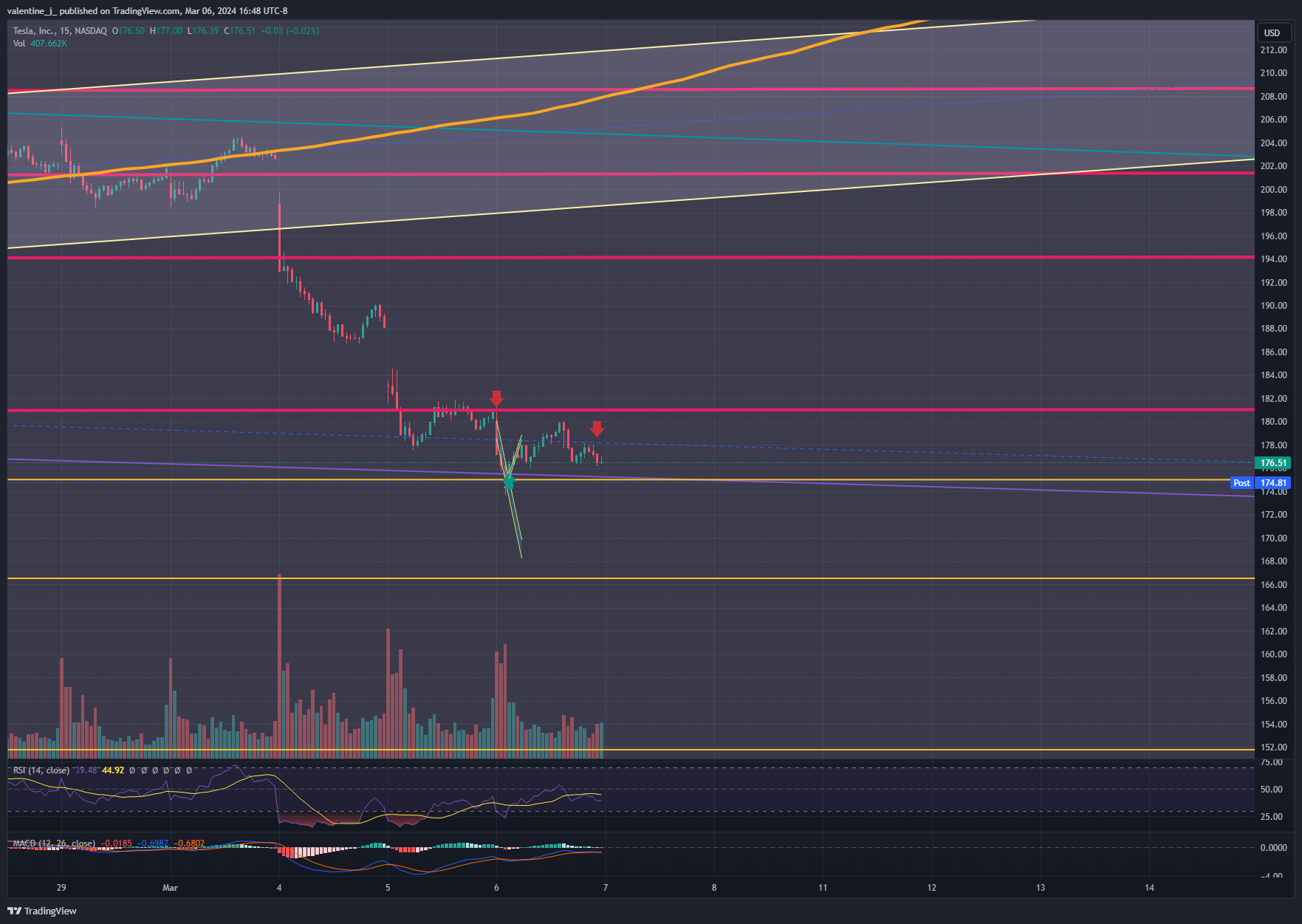The image size is (1302, 924).
Task: Click the valentine_j_ published header text
Action: tap(148, 11)
